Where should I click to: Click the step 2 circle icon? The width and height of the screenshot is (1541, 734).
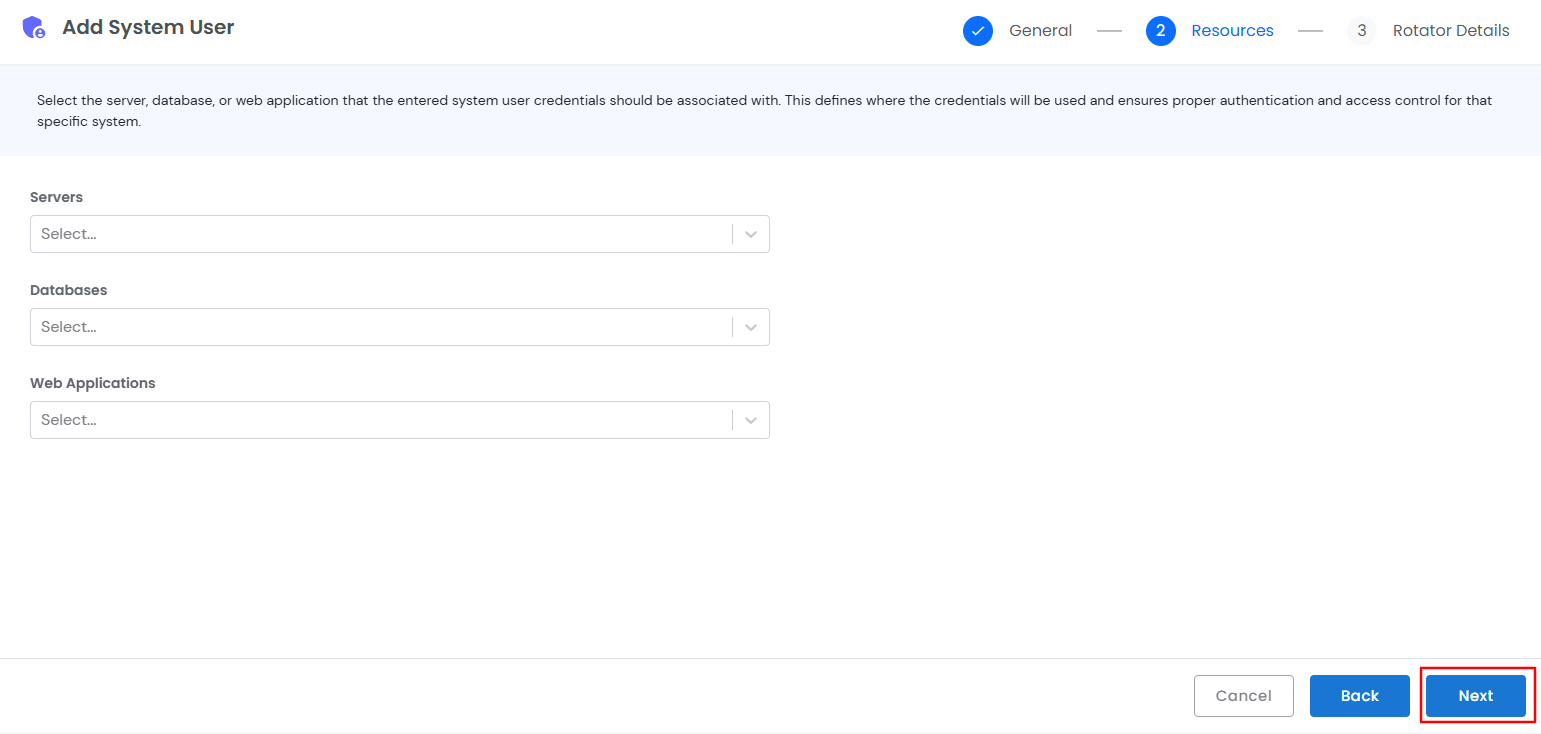1161,30
